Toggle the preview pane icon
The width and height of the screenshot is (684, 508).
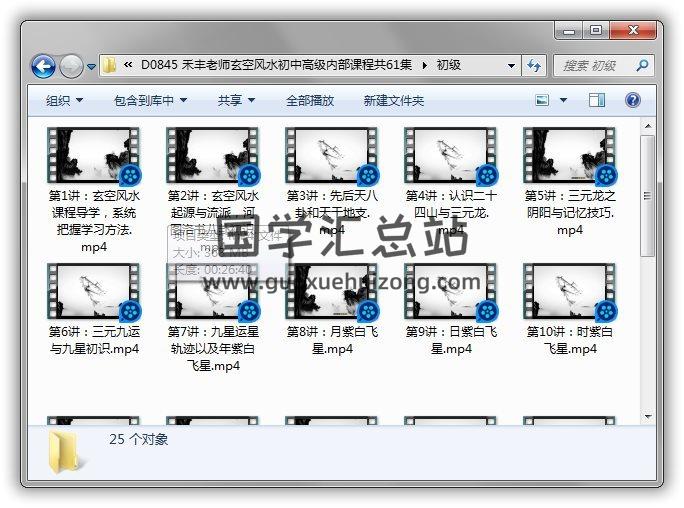[x=597, y=101]
